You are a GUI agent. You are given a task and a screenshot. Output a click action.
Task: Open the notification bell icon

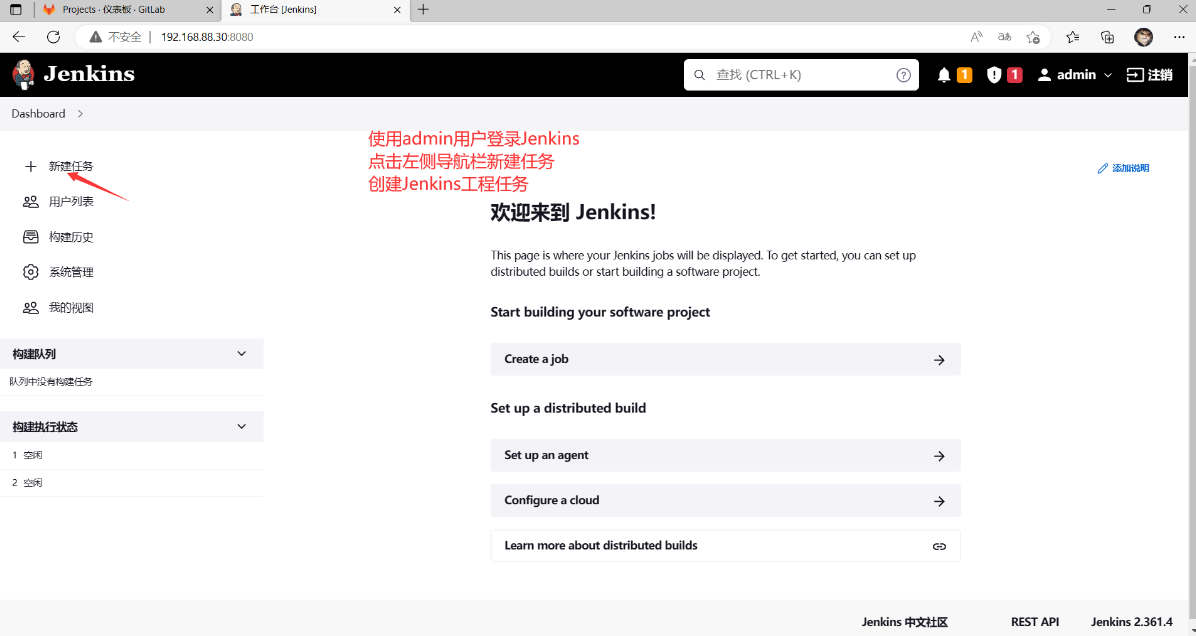click(x=944, y=75)
